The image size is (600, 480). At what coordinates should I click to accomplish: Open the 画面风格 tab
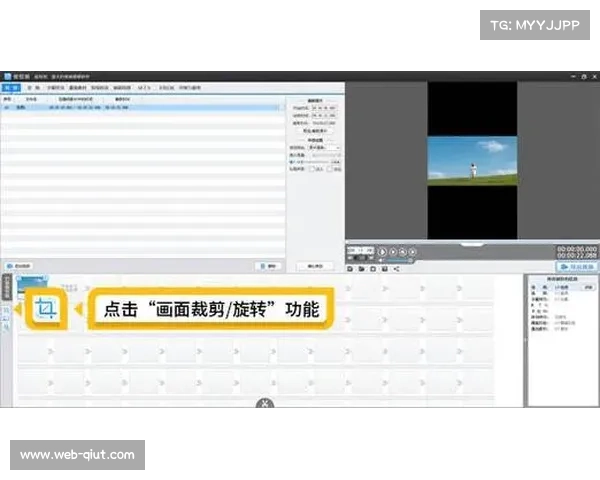point(122,88)
